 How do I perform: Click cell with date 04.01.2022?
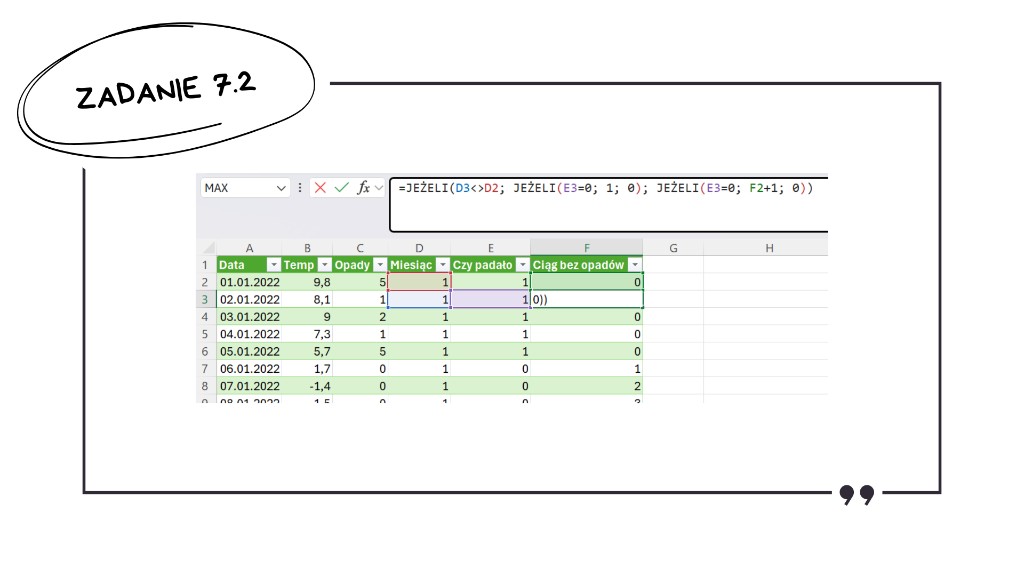(249, 334)
